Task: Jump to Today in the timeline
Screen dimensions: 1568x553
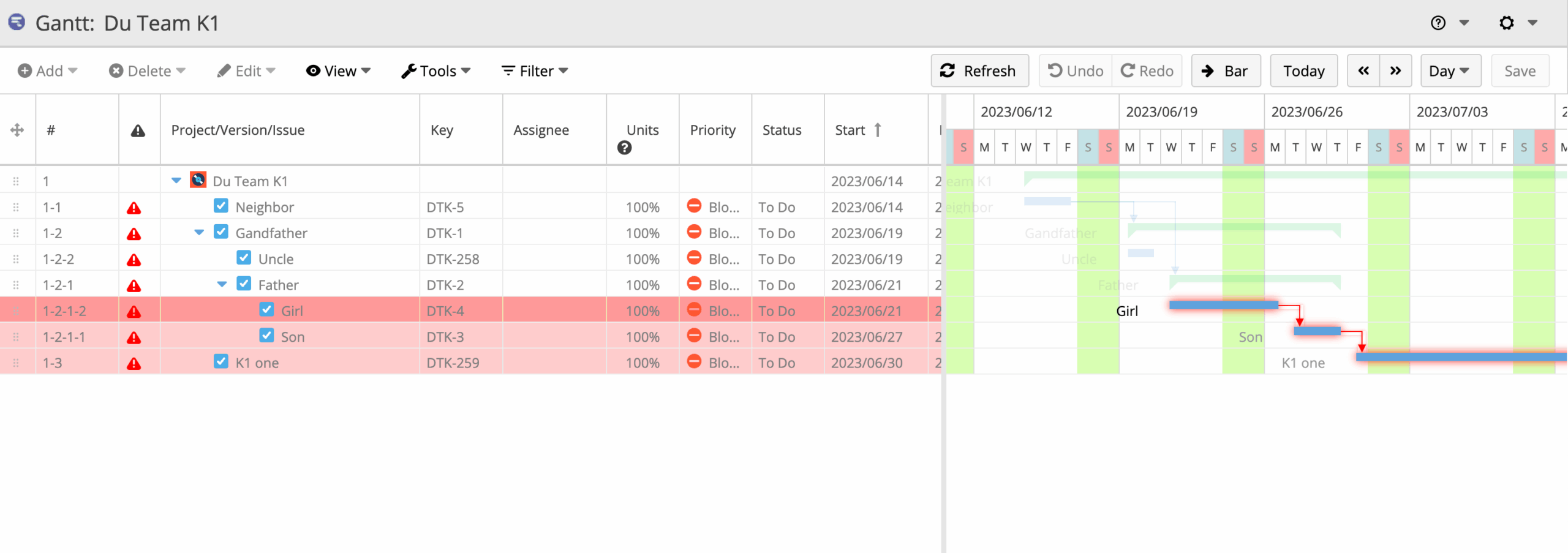Action: coord(1303,71)
